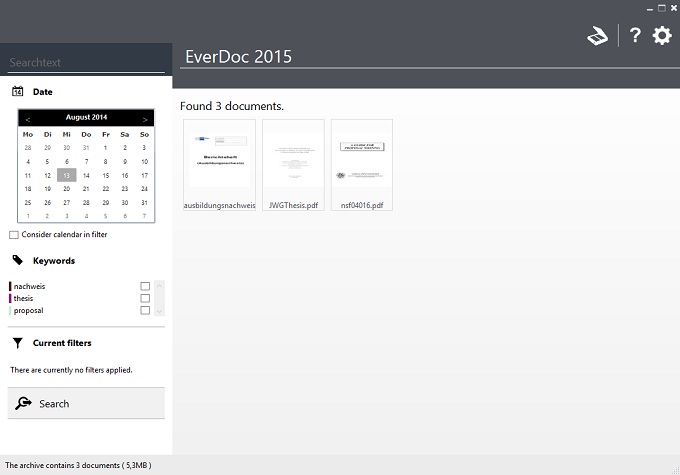Click the purple color marker next to thesis
This screenshot has height=475, width=680.
10,298
